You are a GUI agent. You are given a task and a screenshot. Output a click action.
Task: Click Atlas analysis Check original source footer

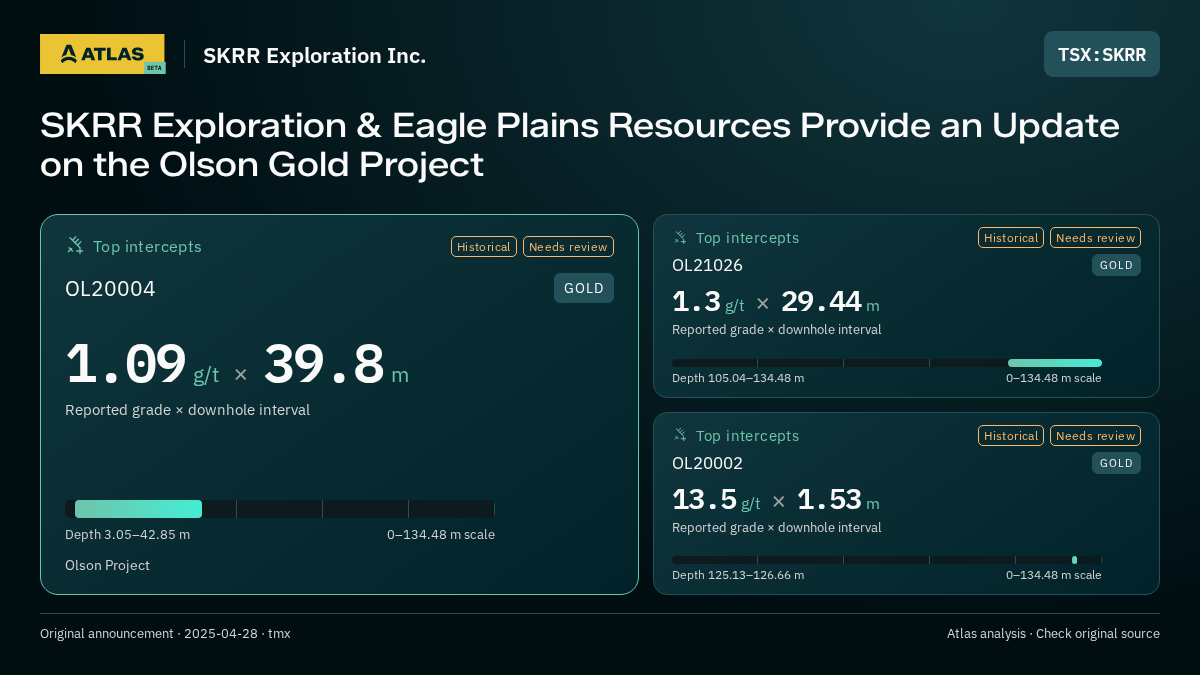(x=1053, y=634)
